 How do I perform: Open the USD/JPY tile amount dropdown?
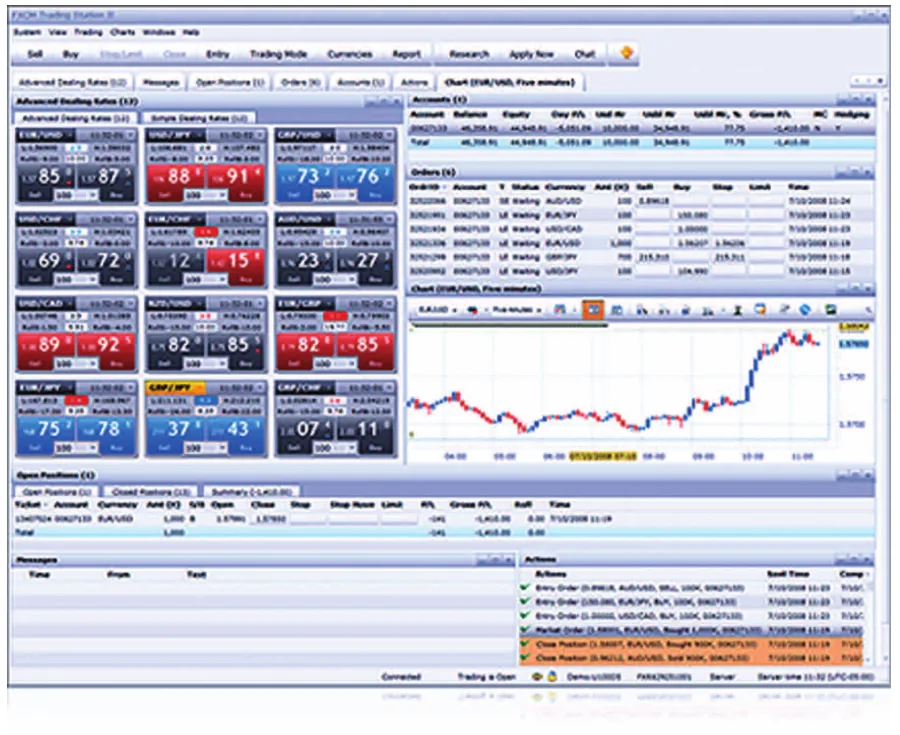pyautogui.click(x=205, y=195)
